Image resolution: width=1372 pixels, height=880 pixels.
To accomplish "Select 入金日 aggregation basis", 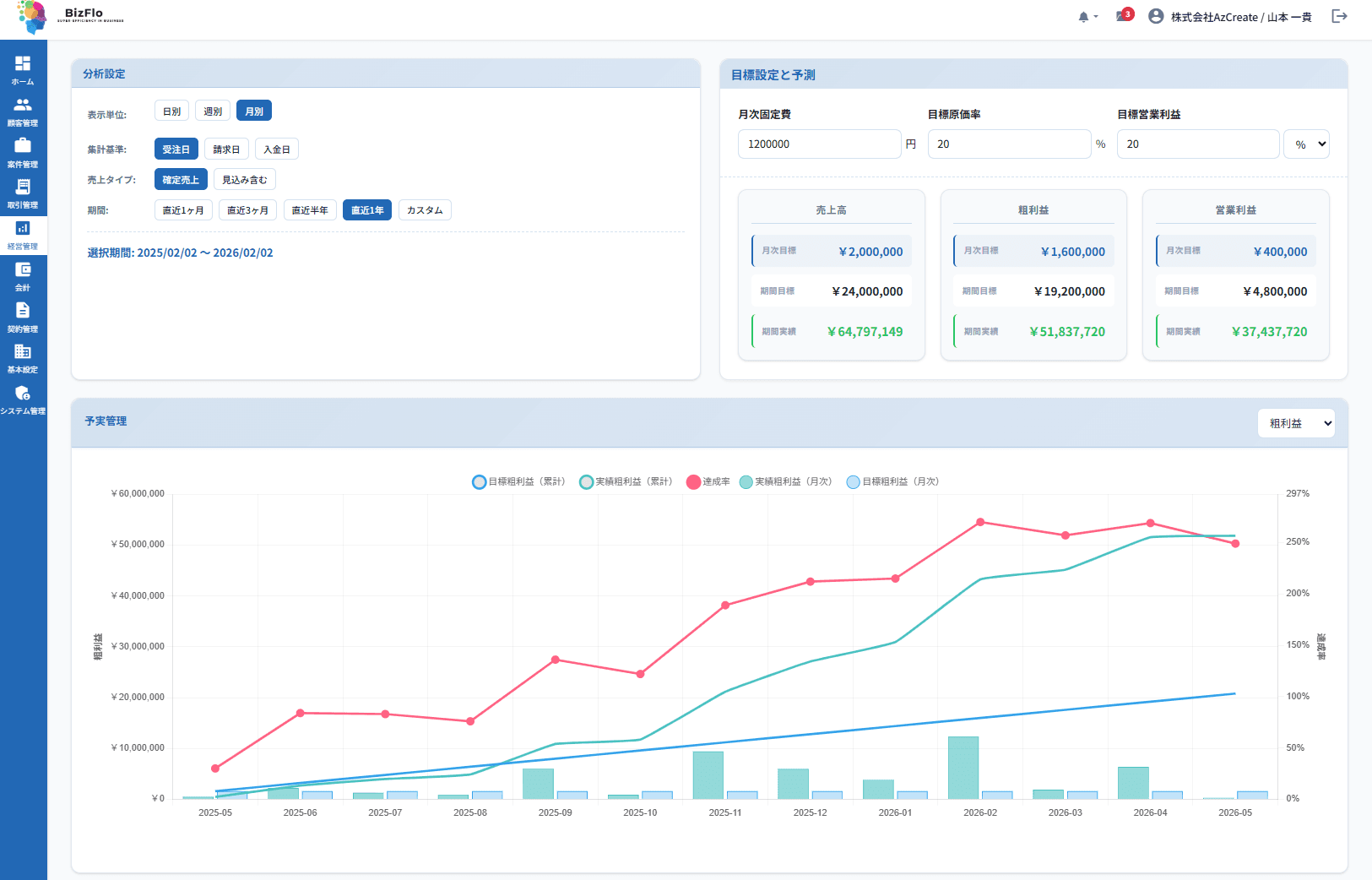I will (277, 149).
